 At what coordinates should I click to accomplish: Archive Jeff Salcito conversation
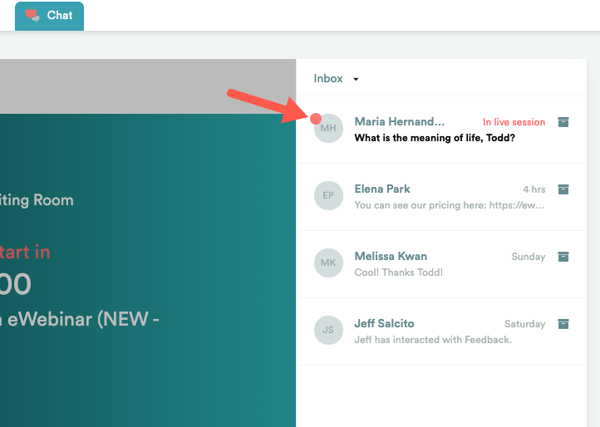tap(563, 324)
